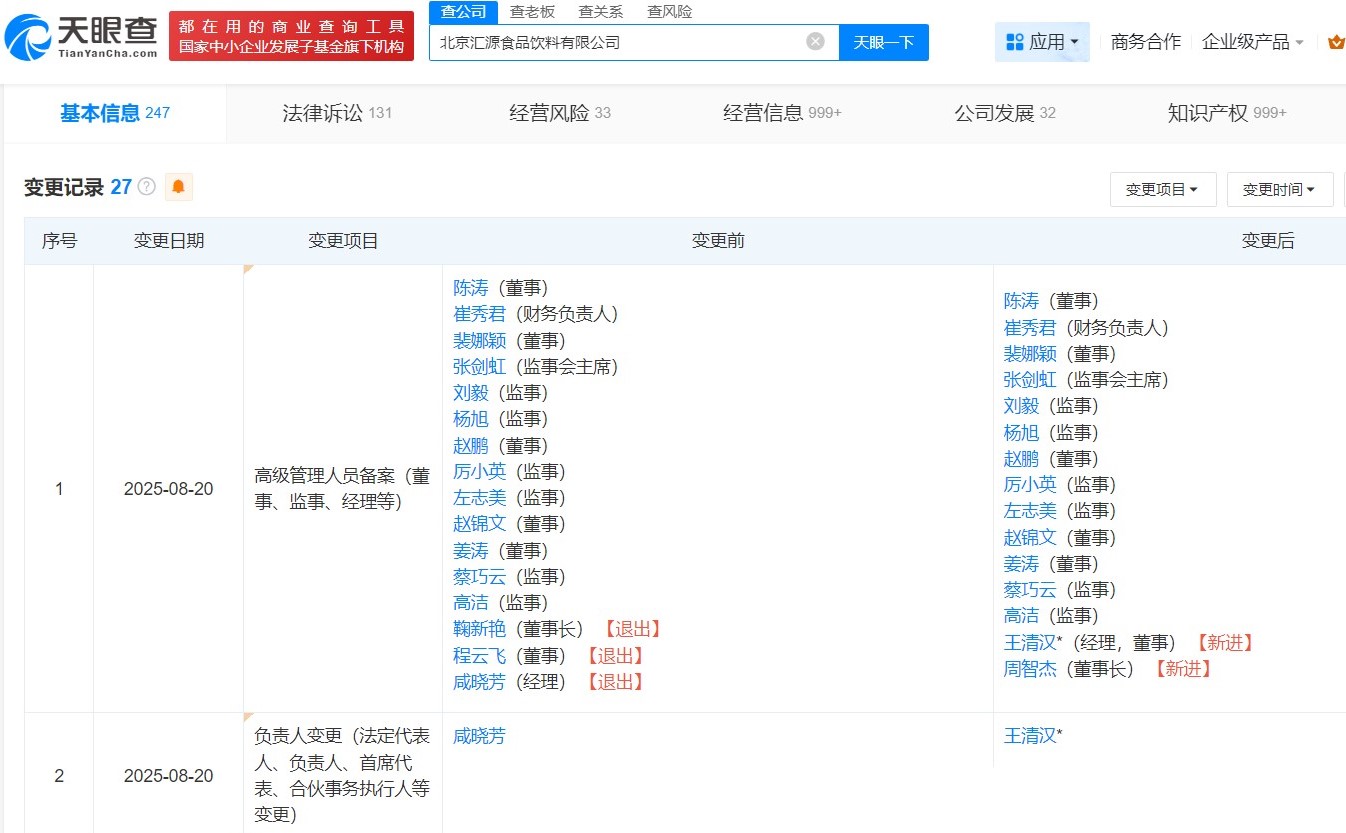Open 陈涛 in the 变更后 column
Viewport: 1346px width, 833px height.
point(1021,301)
